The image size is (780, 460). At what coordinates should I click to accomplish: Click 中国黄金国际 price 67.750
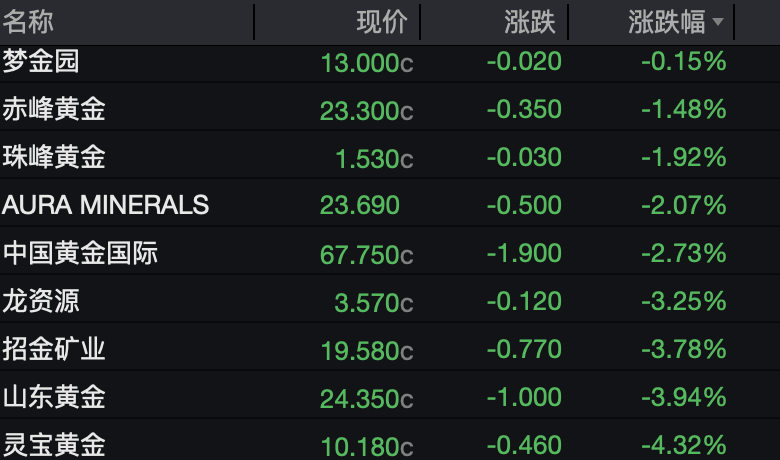[x=366, y=254]
